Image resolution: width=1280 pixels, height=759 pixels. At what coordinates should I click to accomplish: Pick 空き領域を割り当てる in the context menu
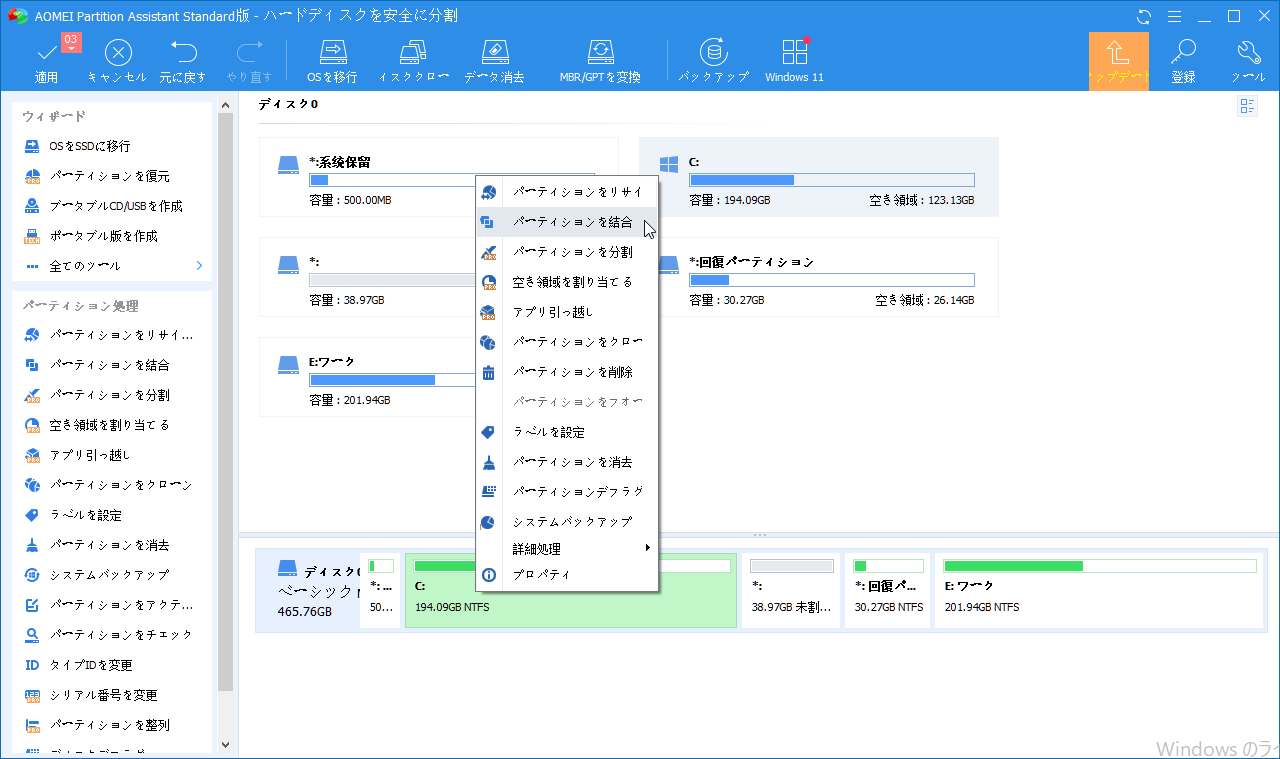coord(567,282)
